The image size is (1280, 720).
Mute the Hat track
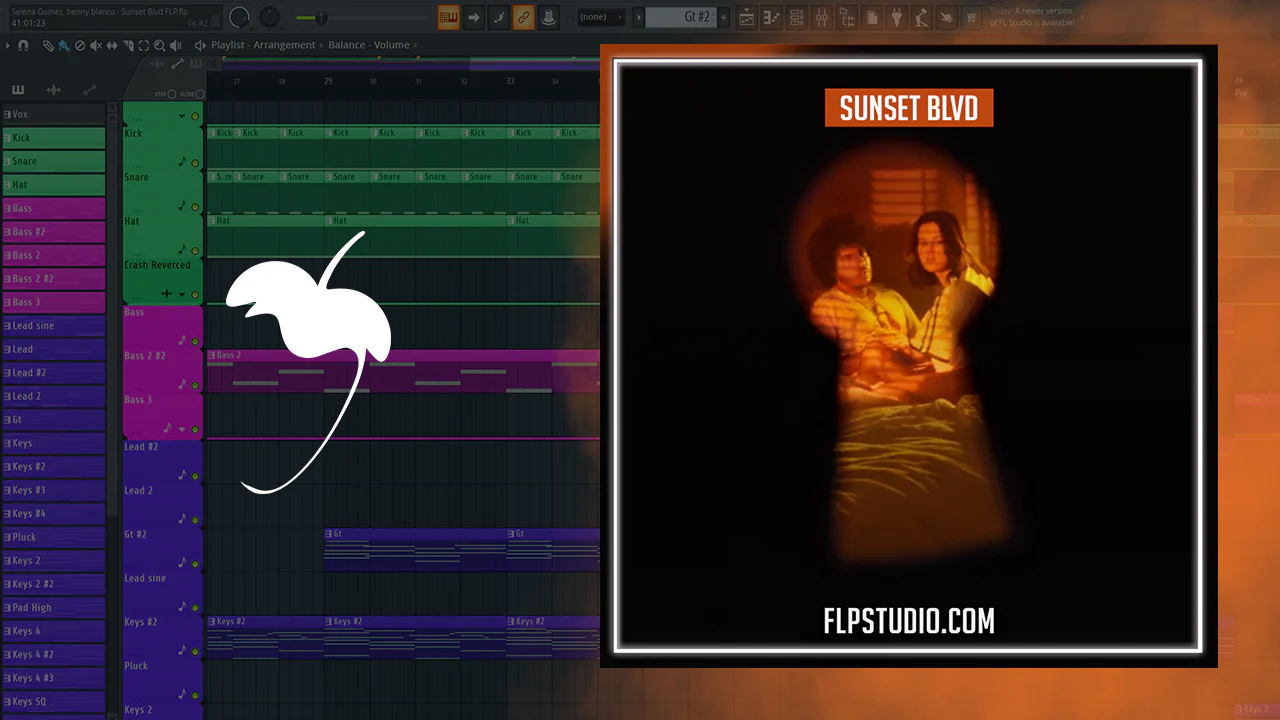pos(195,250)
